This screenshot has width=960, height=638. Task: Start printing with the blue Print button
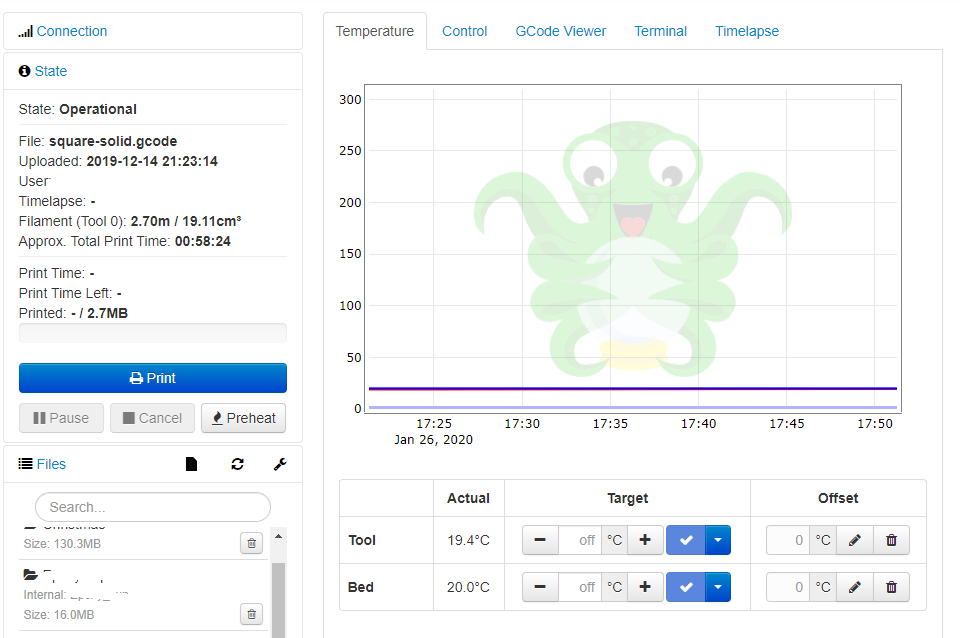[152, 378]
